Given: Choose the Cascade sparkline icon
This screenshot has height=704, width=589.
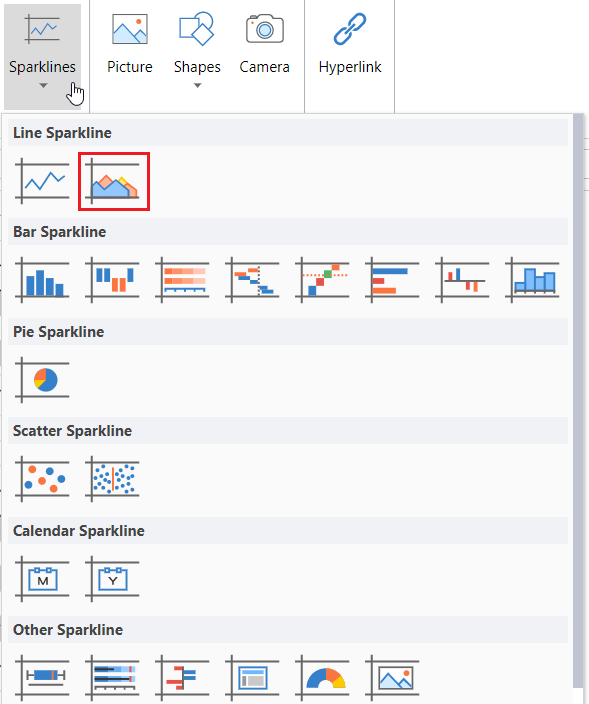Looking at the screenshot, I should pos(252,280).
